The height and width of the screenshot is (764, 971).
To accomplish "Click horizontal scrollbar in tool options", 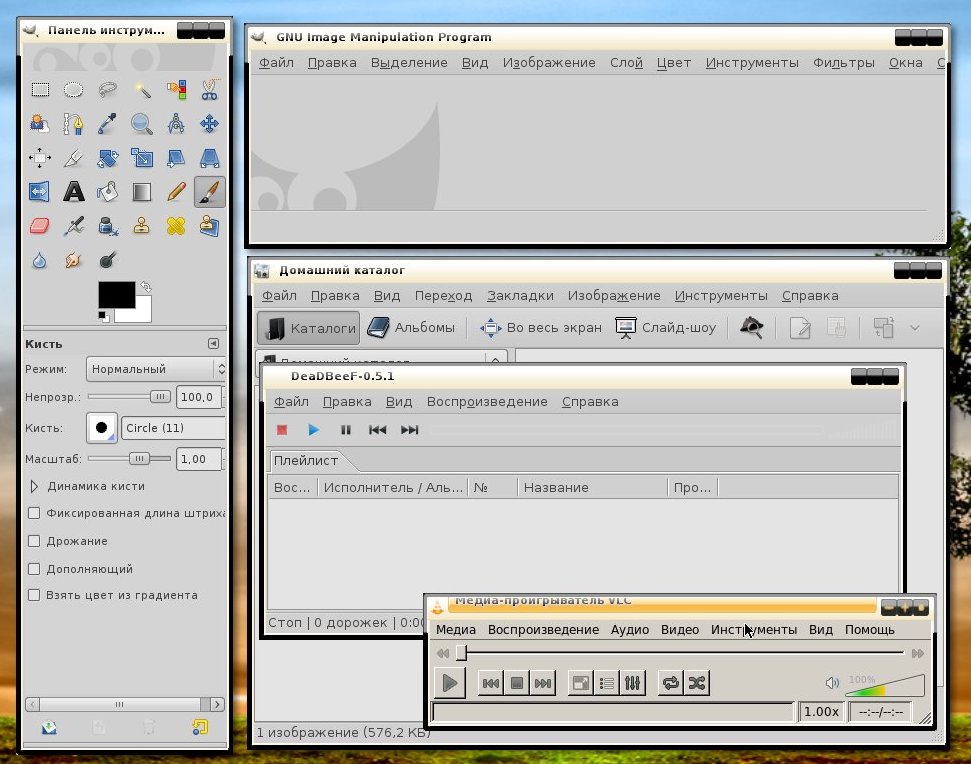I will point(124,705).
